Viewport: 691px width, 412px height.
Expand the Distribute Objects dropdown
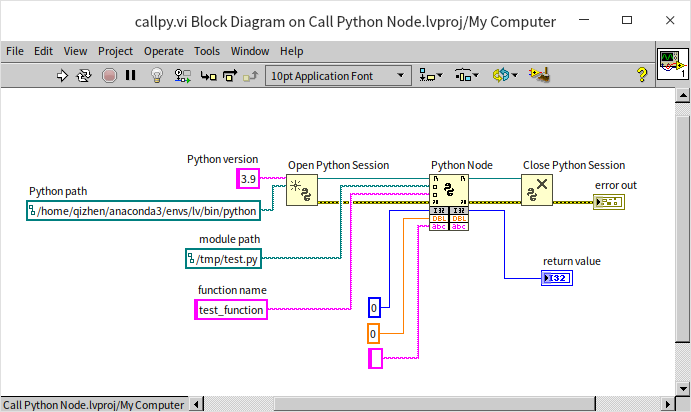pyautogui.click(x=467, y=75)
